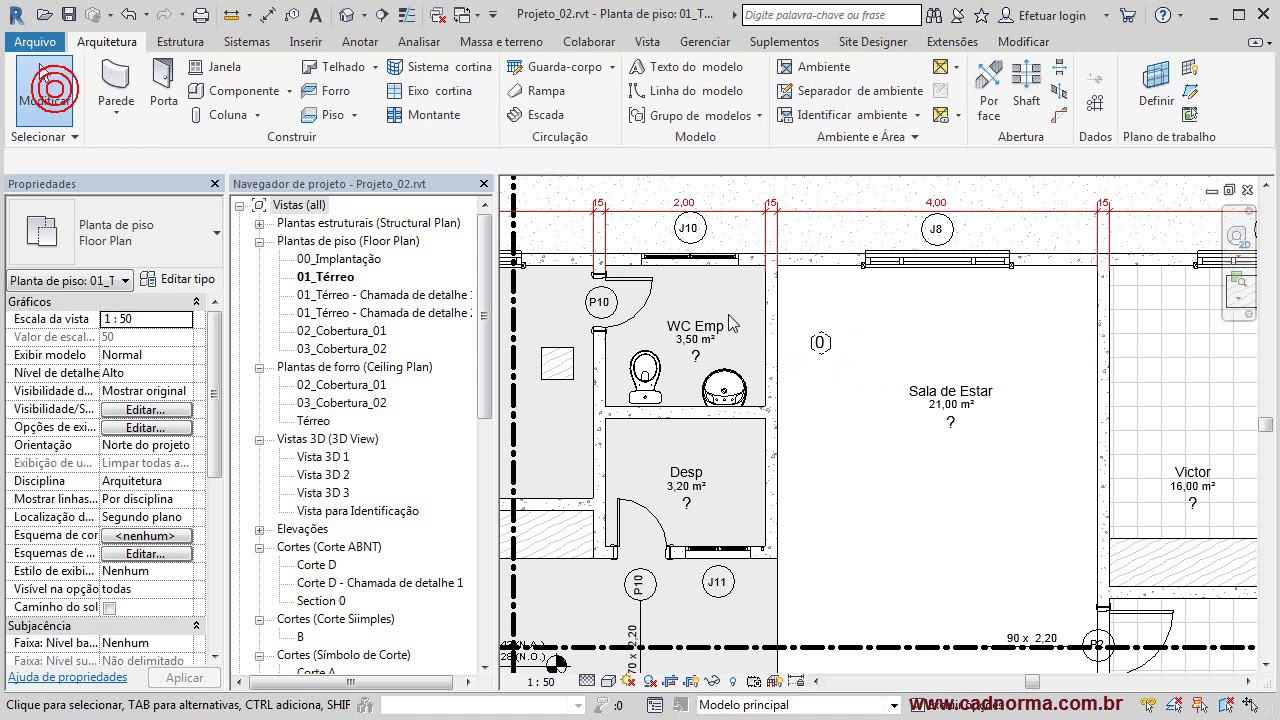
Task: Click the Print icon in quick access toolbar
Action: point(201,15)
